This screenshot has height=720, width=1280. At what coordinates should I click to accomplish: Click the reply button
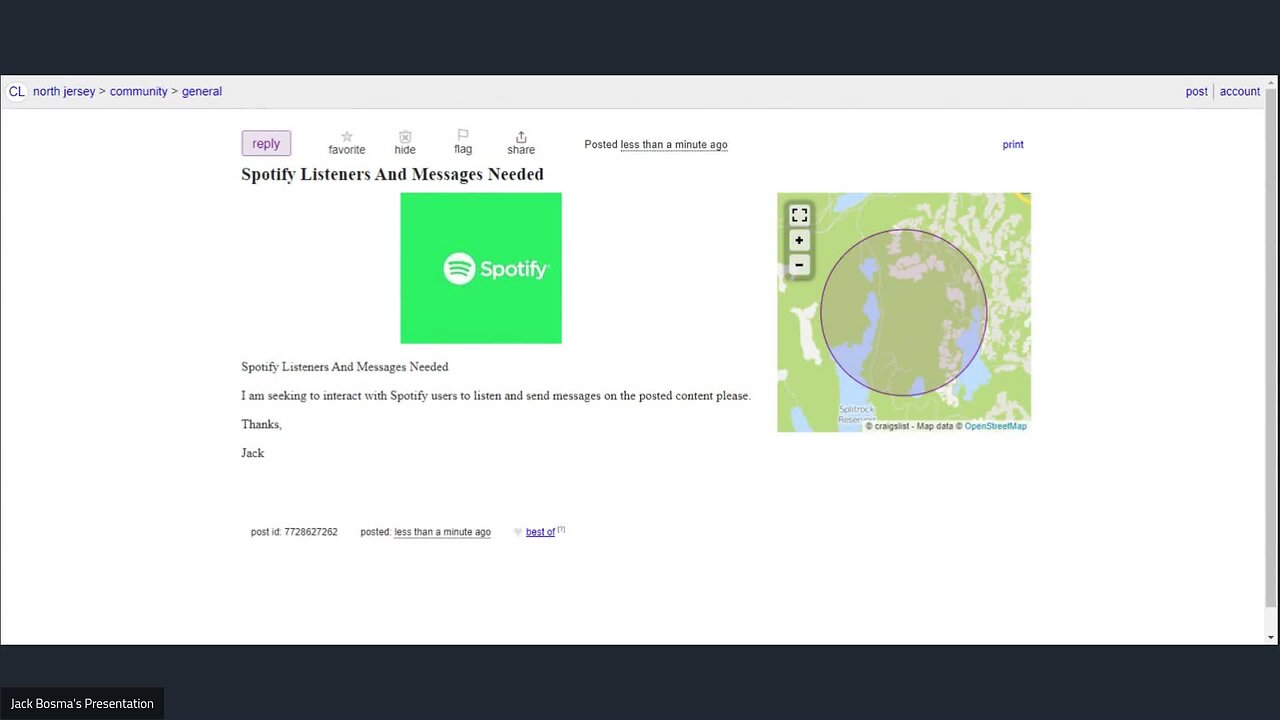pos(266,143)
